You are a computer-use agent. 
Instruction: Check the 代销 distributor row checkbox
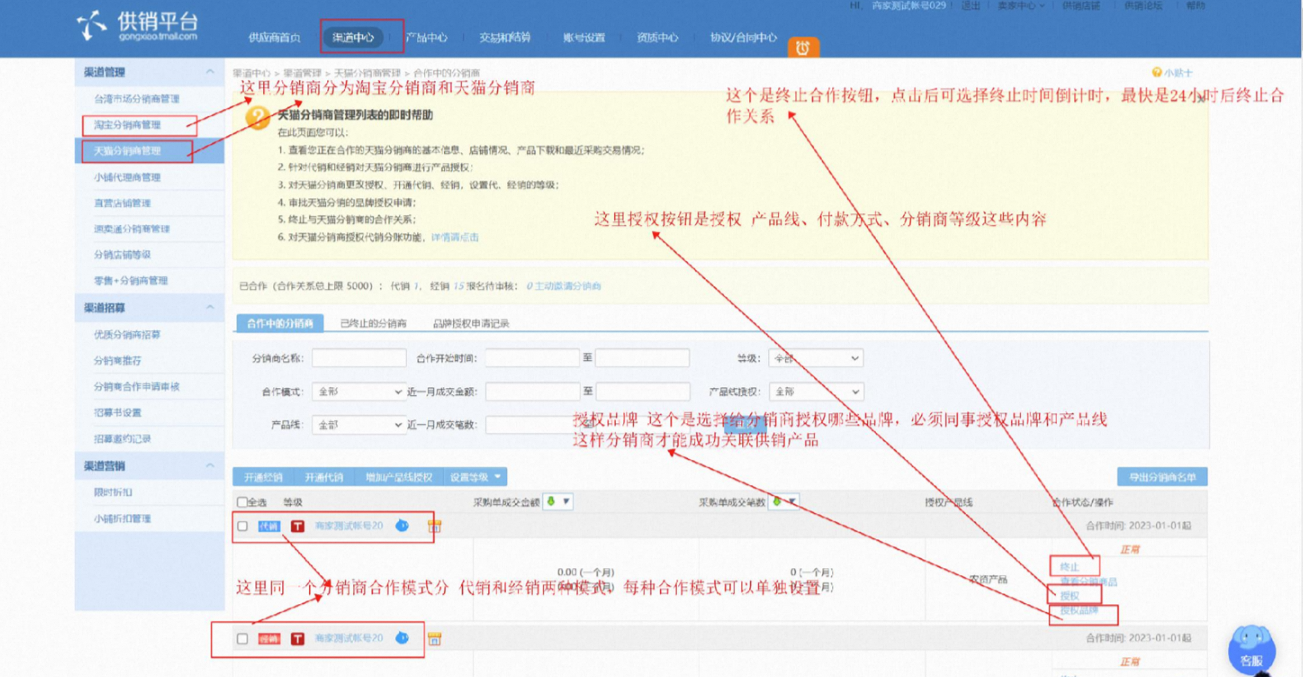(x=242, y=526)
